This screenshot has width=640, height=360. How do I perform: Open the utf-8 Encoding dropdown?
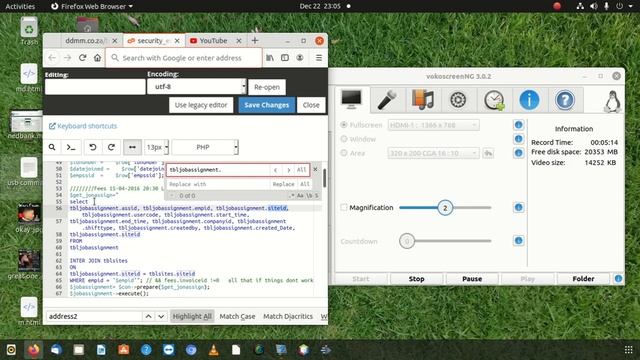pyautogui.click(x=197, y=87)
